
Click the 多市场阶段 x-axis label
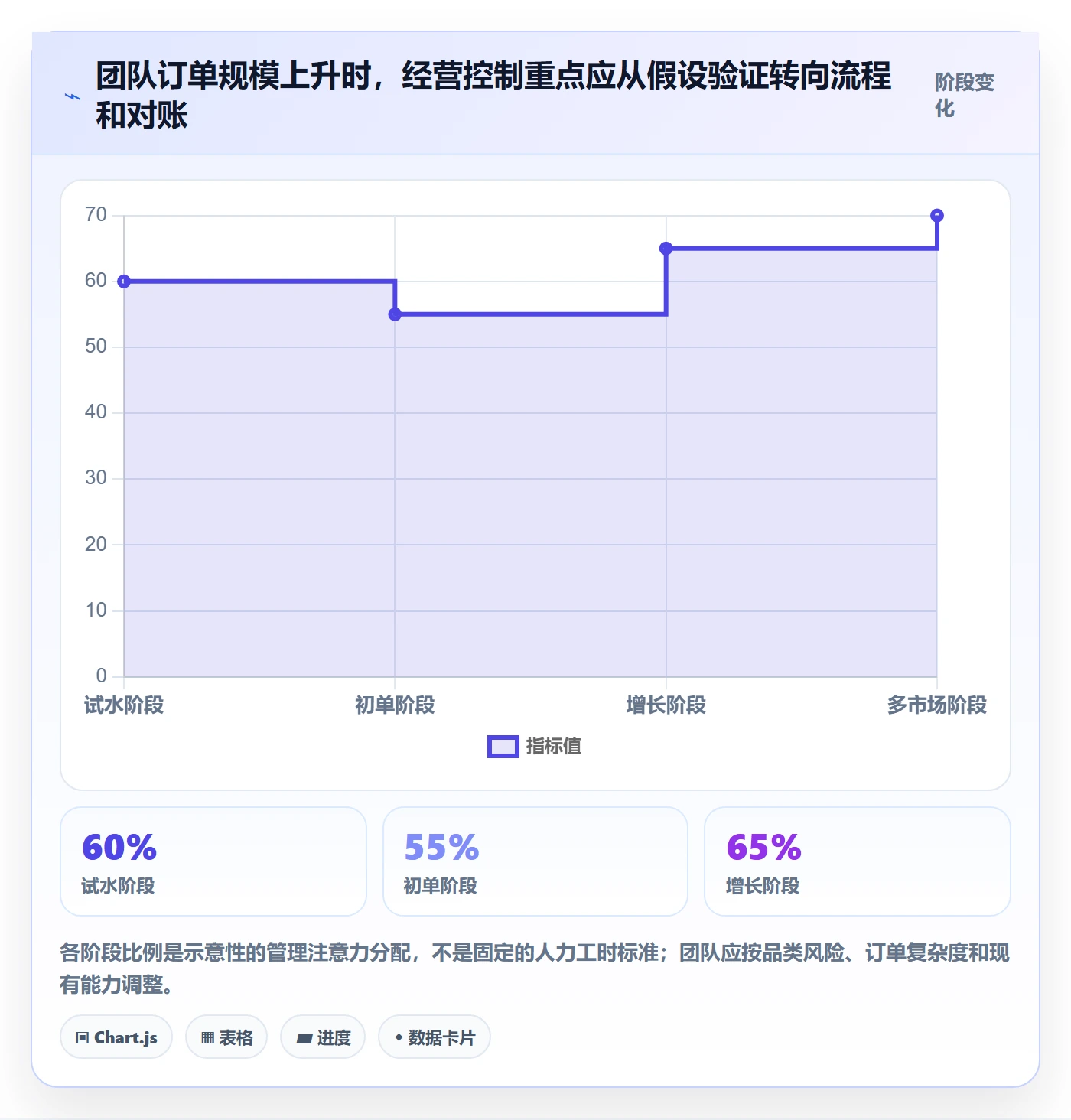click(x=937, y=705)
